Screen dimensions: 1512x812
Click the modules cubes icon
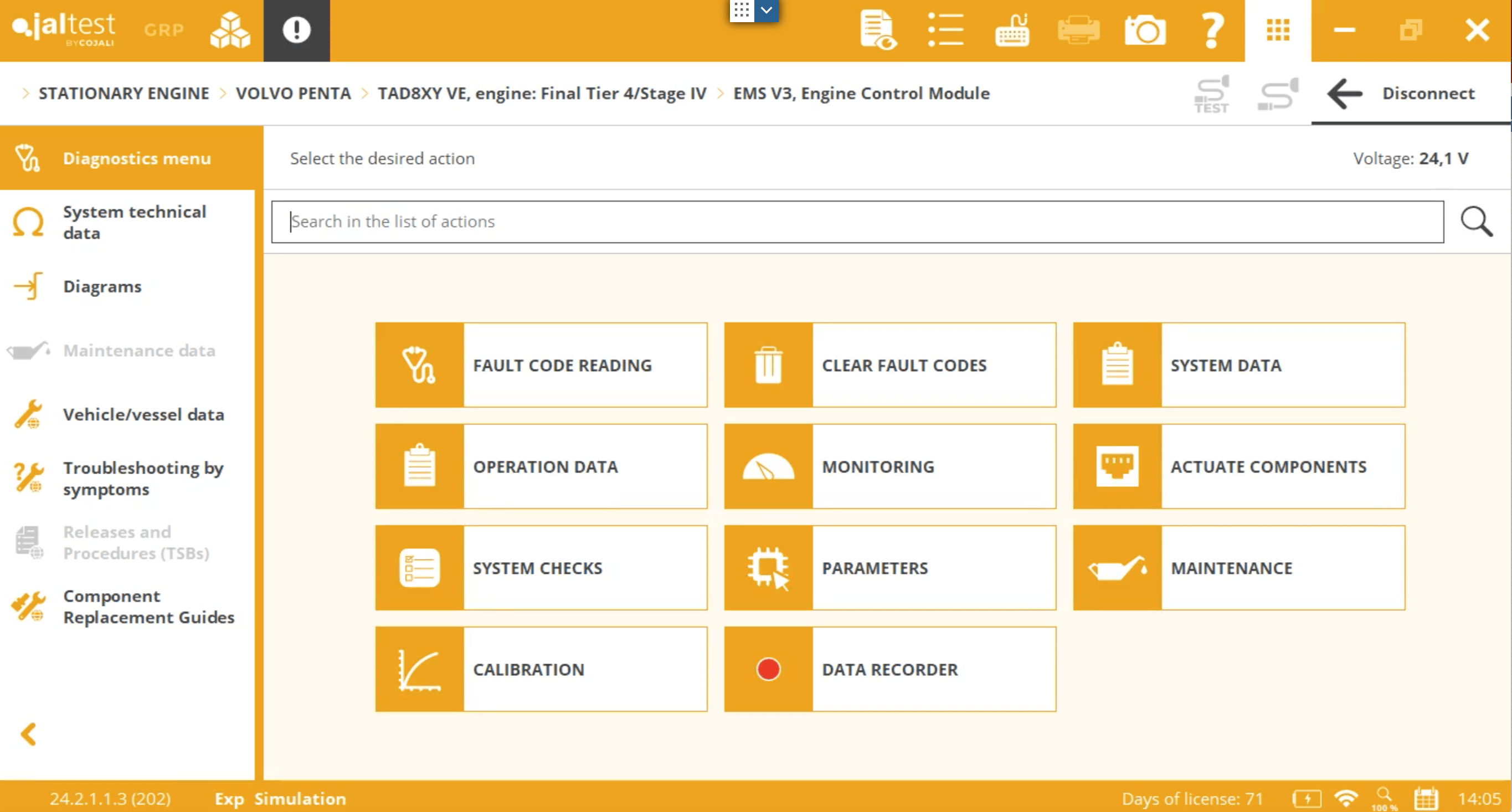[230, 30]
